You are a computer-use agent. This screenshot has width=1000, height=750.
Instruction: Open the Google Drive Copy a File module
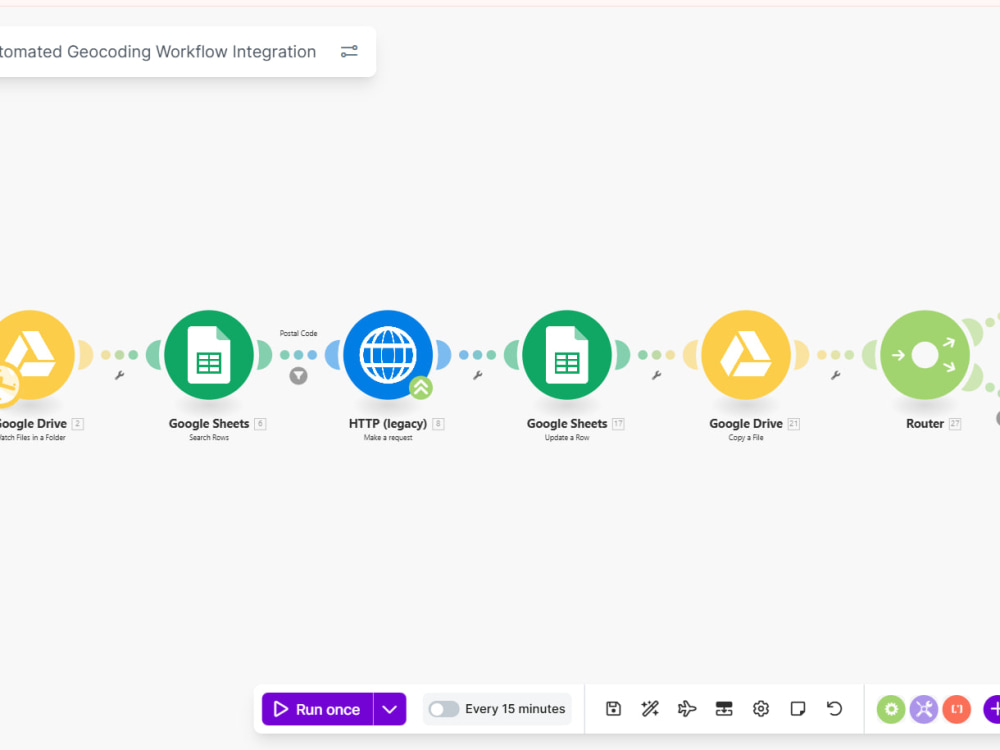(x=746, y=355)
